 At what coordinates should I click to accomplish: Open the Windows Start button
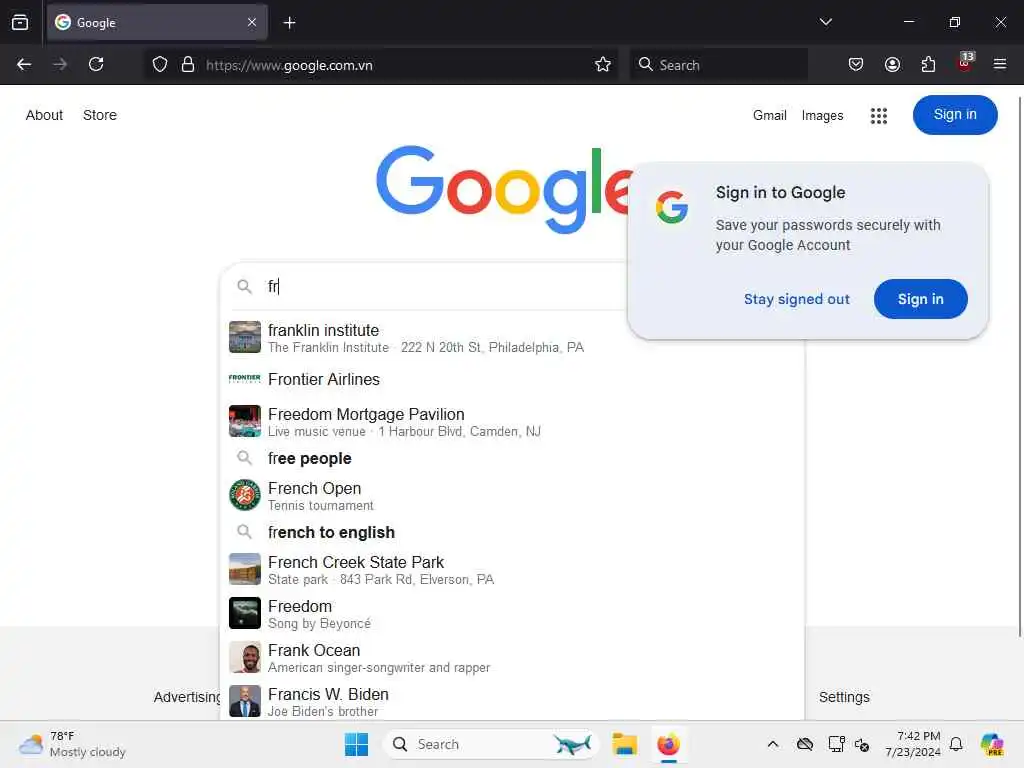[356, 744]
